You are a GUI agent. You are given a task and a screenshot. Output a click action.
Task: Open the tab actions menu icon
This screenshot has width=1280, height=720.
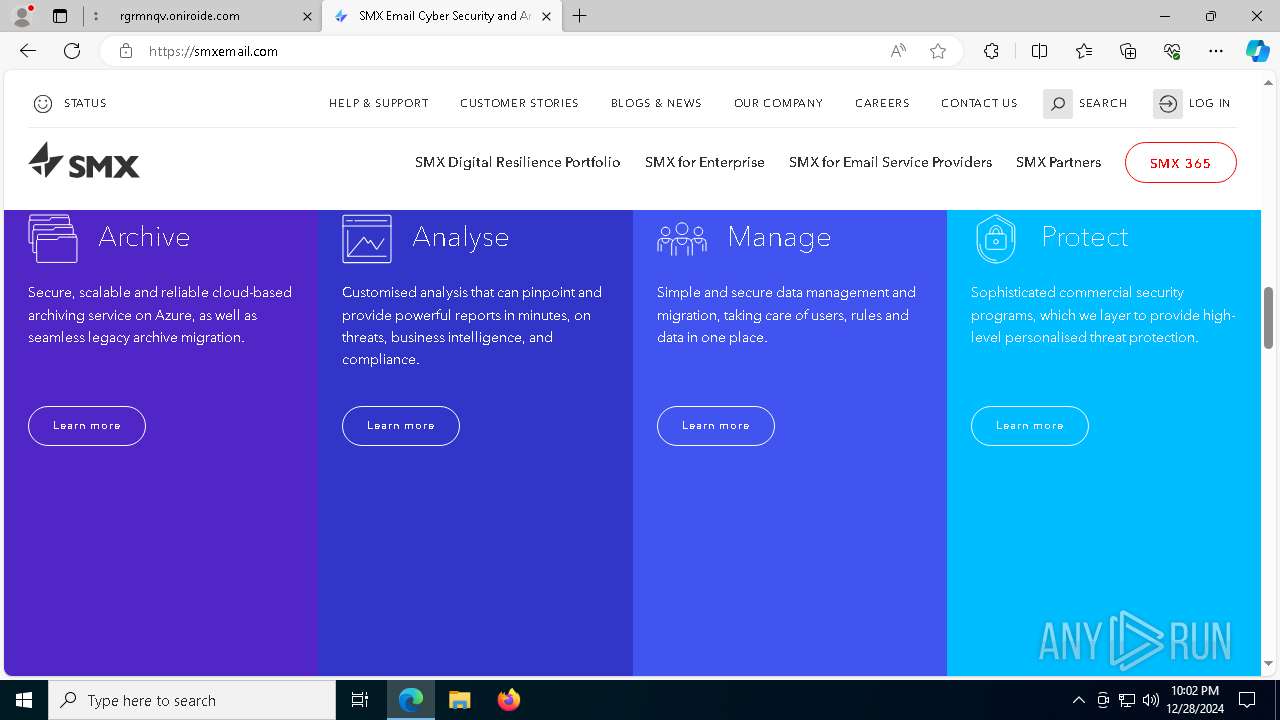(60, 16)
